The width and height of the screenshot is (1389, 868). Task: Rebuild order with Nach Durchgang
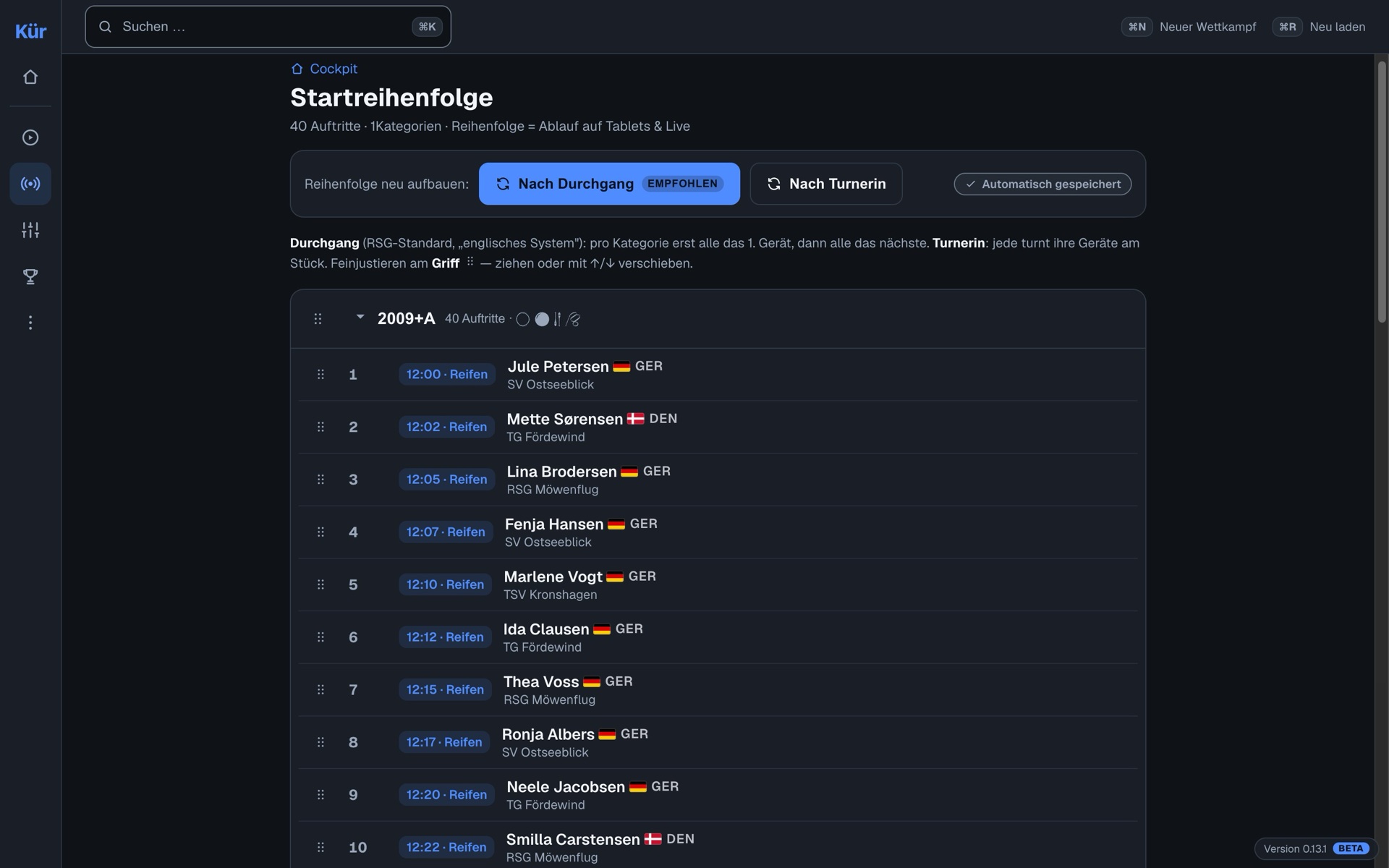(609, 184)
